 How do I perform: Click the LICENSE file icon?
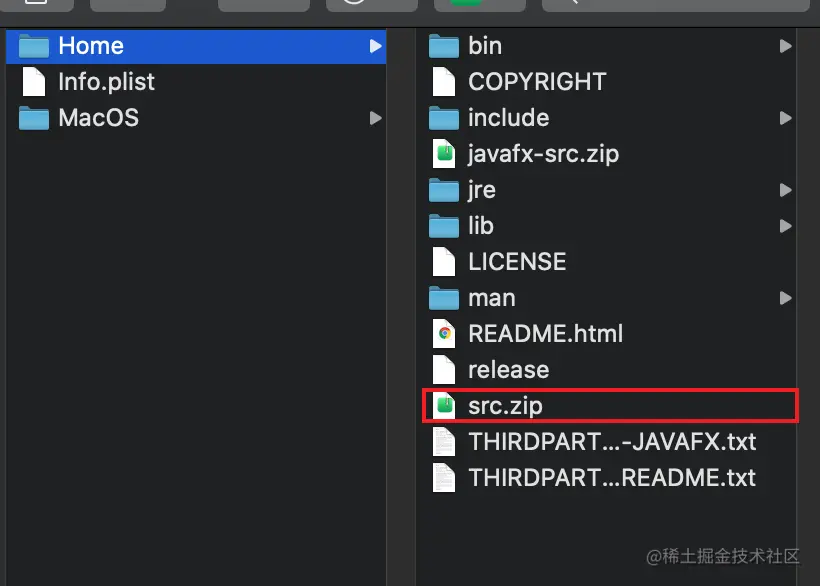click(443, 261)
